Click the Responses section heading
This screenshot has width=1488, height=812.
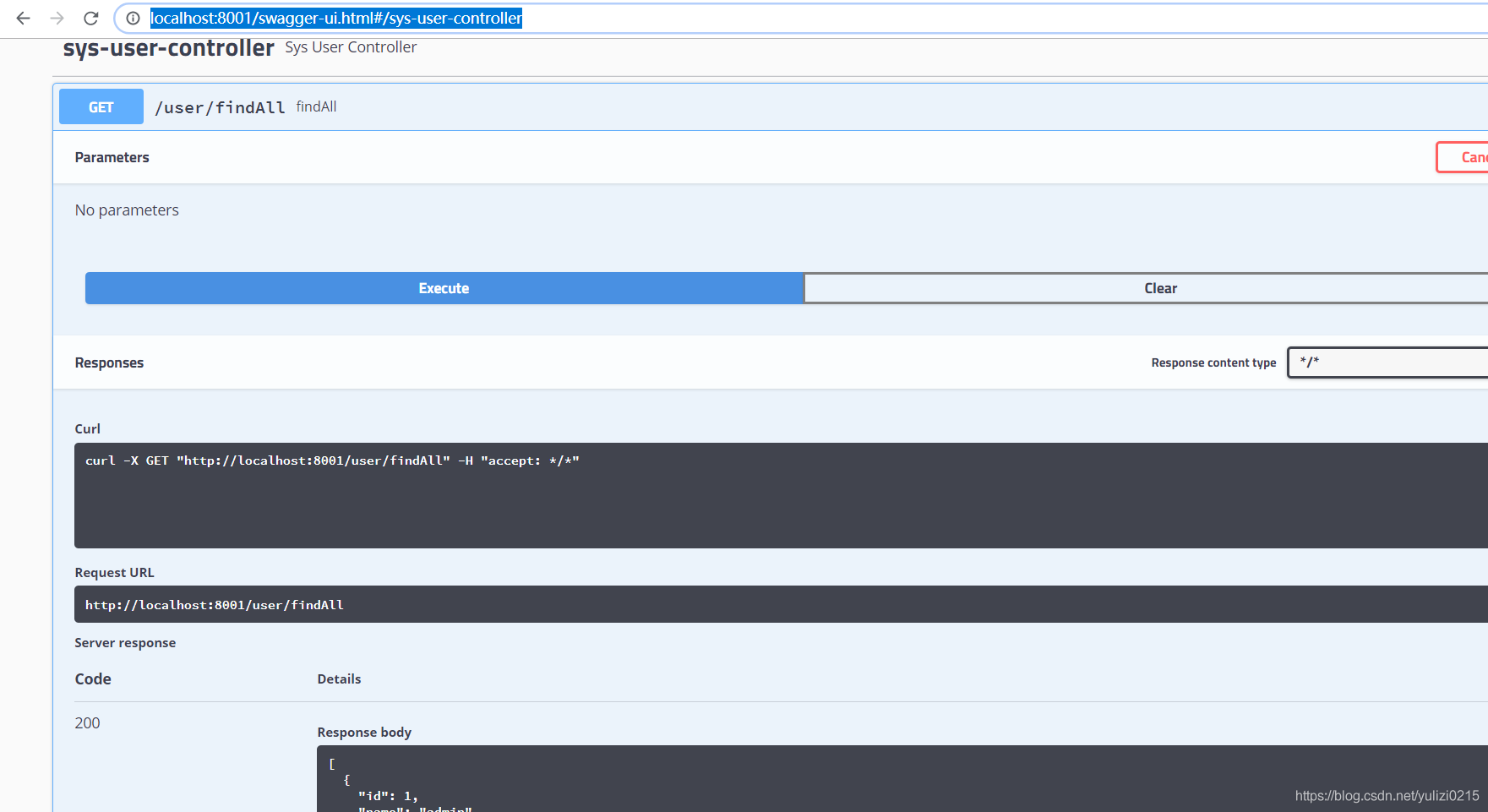tap(109, 362)
